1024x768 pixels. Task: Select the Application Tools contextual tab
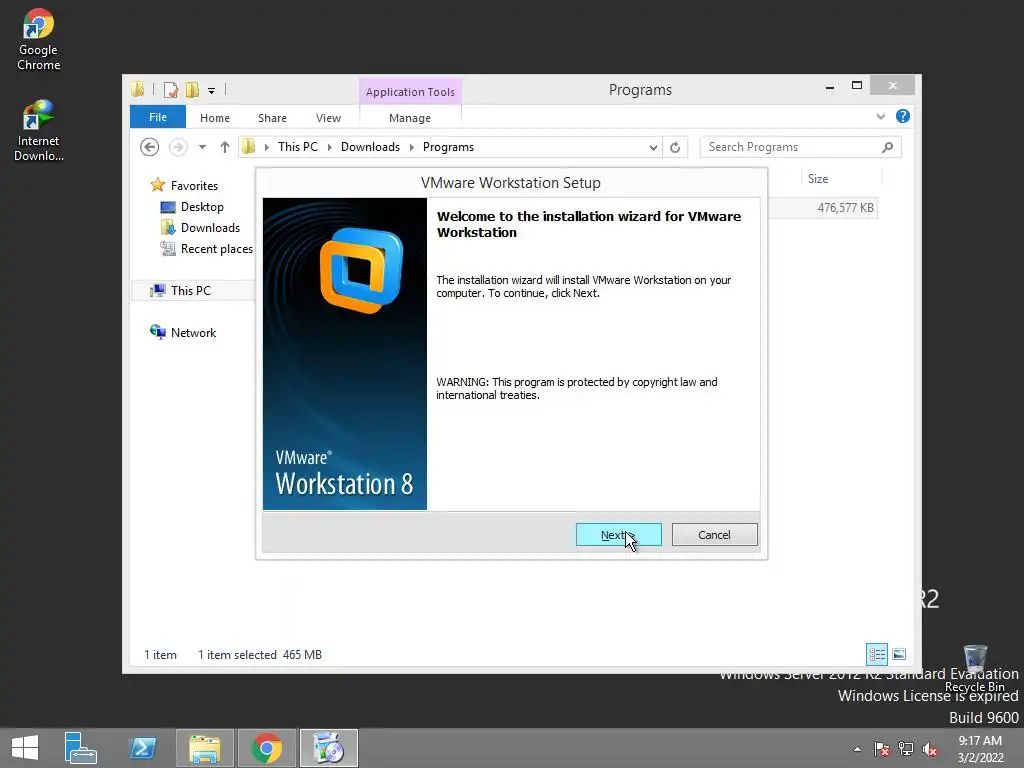point(410,91)
